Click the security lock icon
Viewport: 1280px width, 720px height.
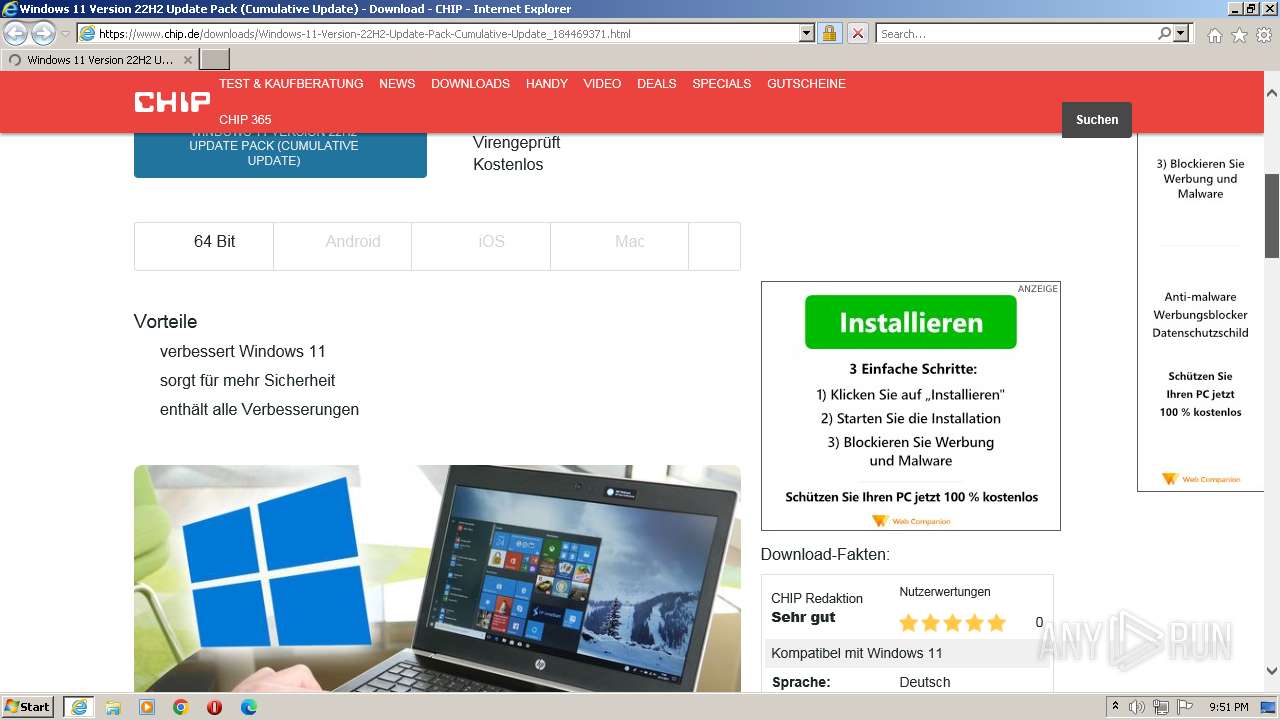click(829, 34)
